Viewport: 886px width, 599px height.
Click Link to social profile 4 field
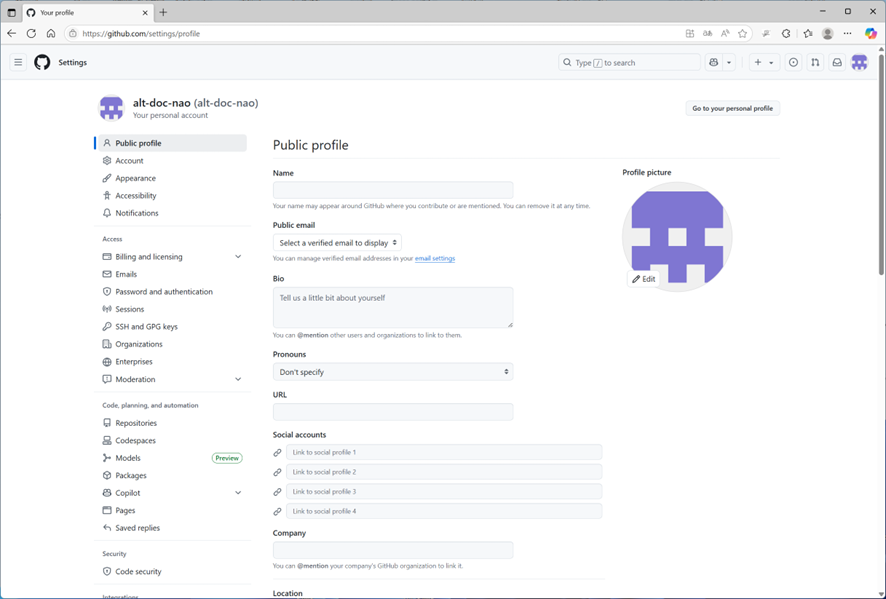pyautogui.click(x=444, y=511)
